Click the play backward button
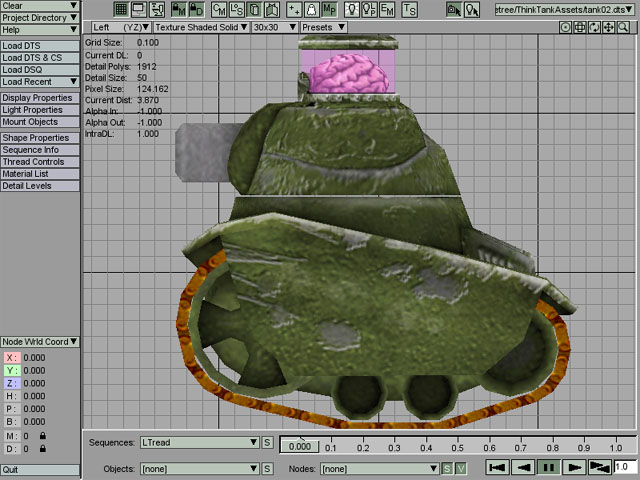 523,467
